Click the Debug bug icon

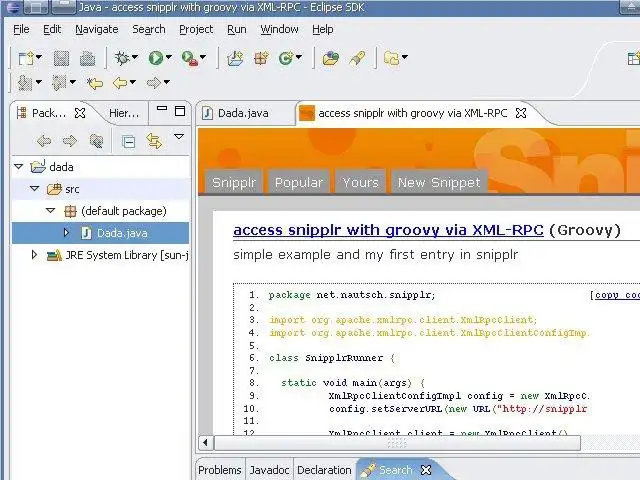tap(122, 58)
